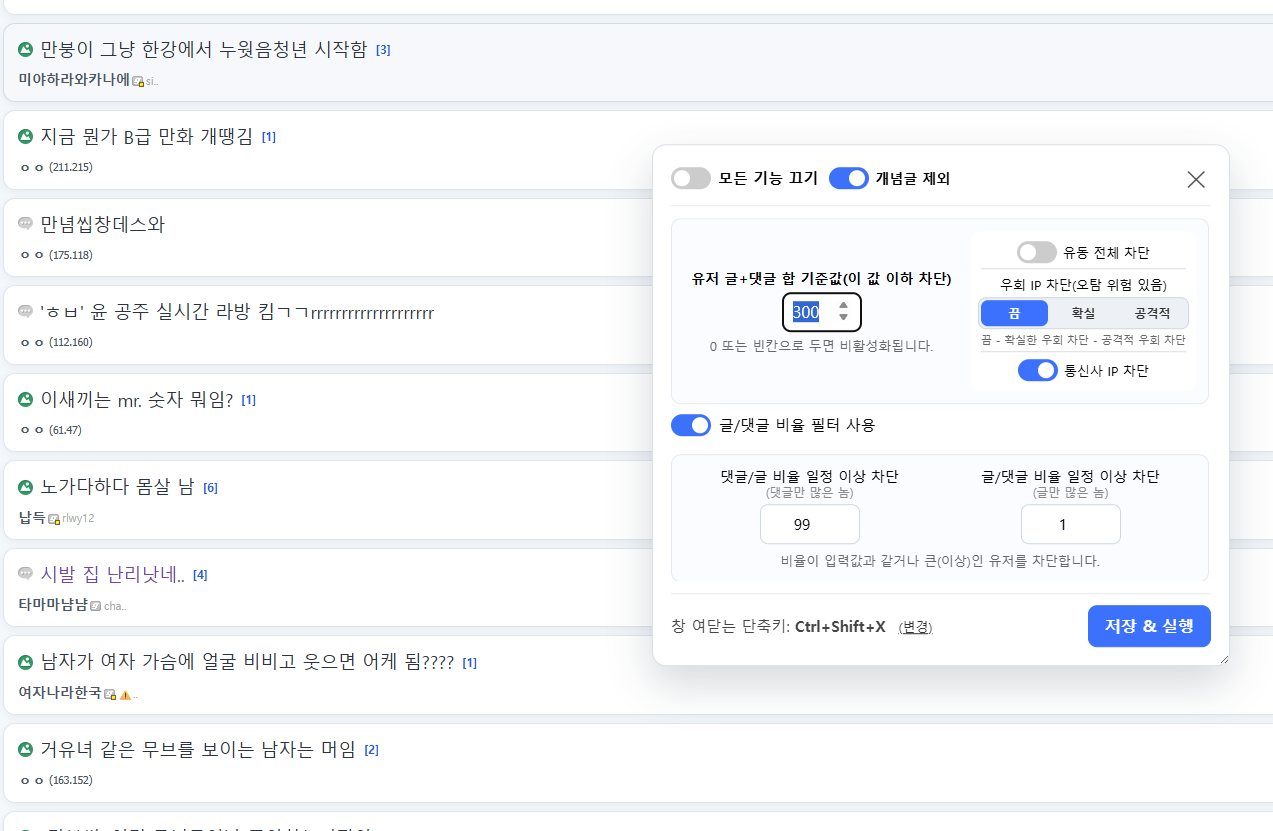Click the speech bubble icon beside 시발 집 난리낫네 post

(x=25, y=574)
